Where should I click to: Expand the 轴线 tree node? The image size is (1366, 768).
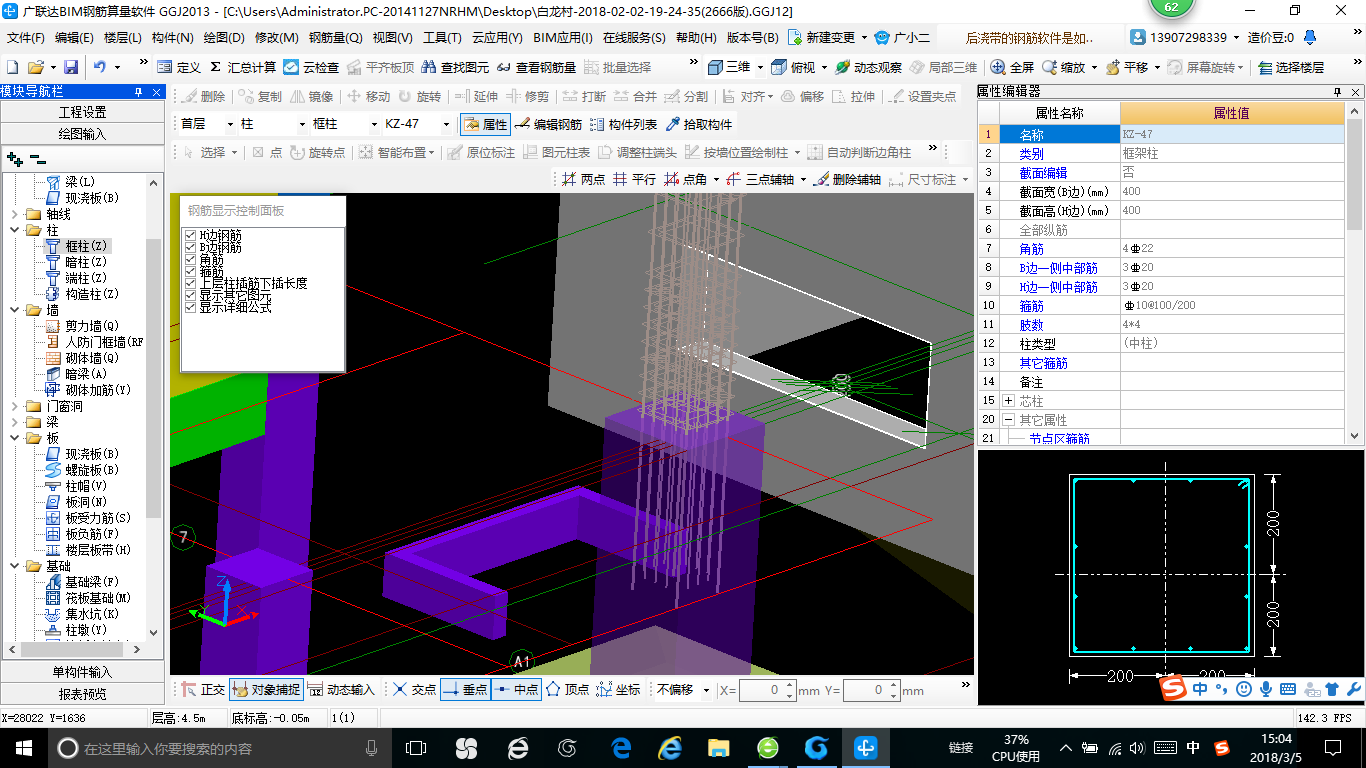14,214
